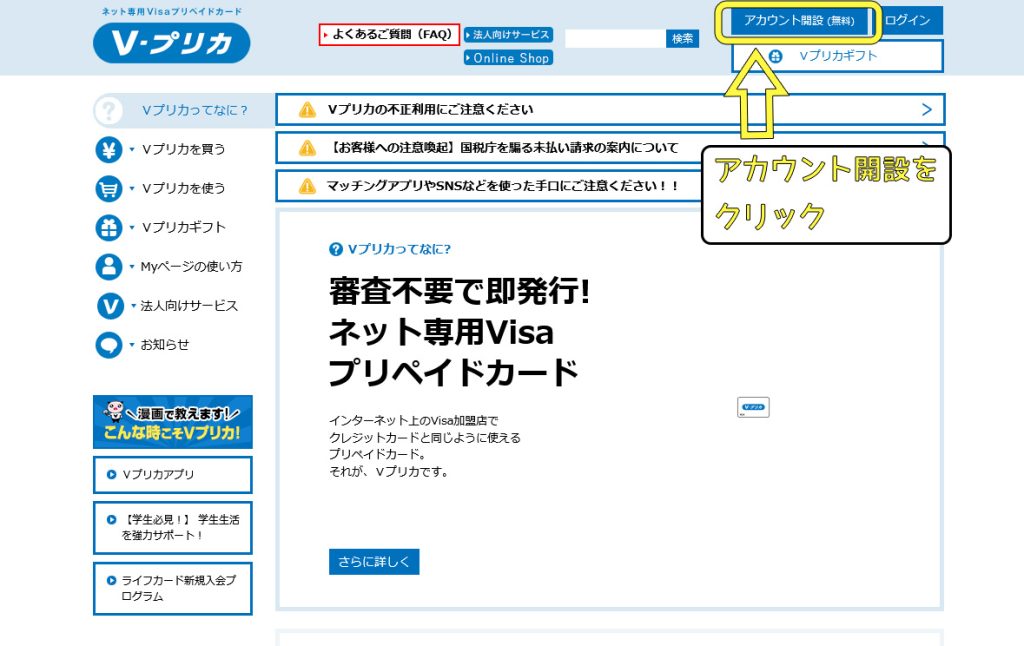Select the 法人向けサービス header menu item
1024x646 pixels.
pos(508,33)
